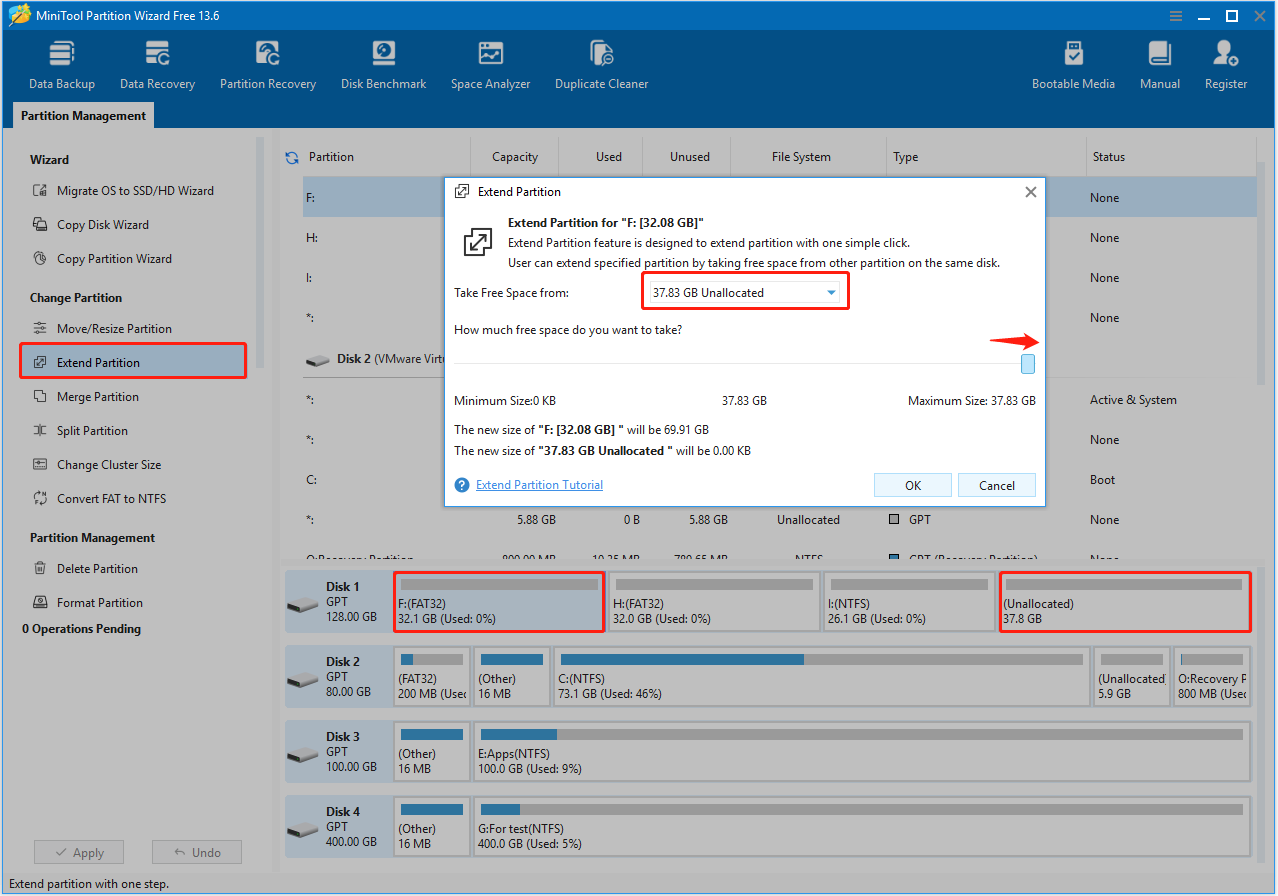Open Data Backup tool
The width and height of the screenshot is (1278, 896).
coord(62,65)
